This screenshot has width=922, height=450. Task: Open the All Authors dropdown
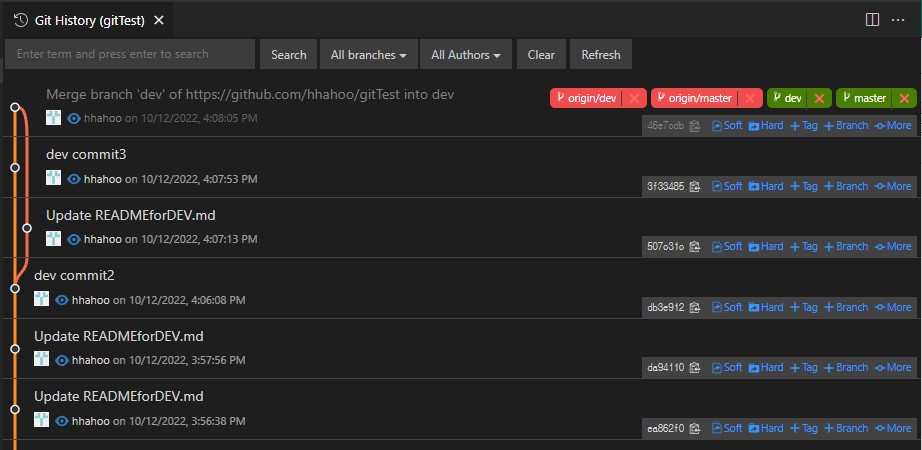[466, 55]
